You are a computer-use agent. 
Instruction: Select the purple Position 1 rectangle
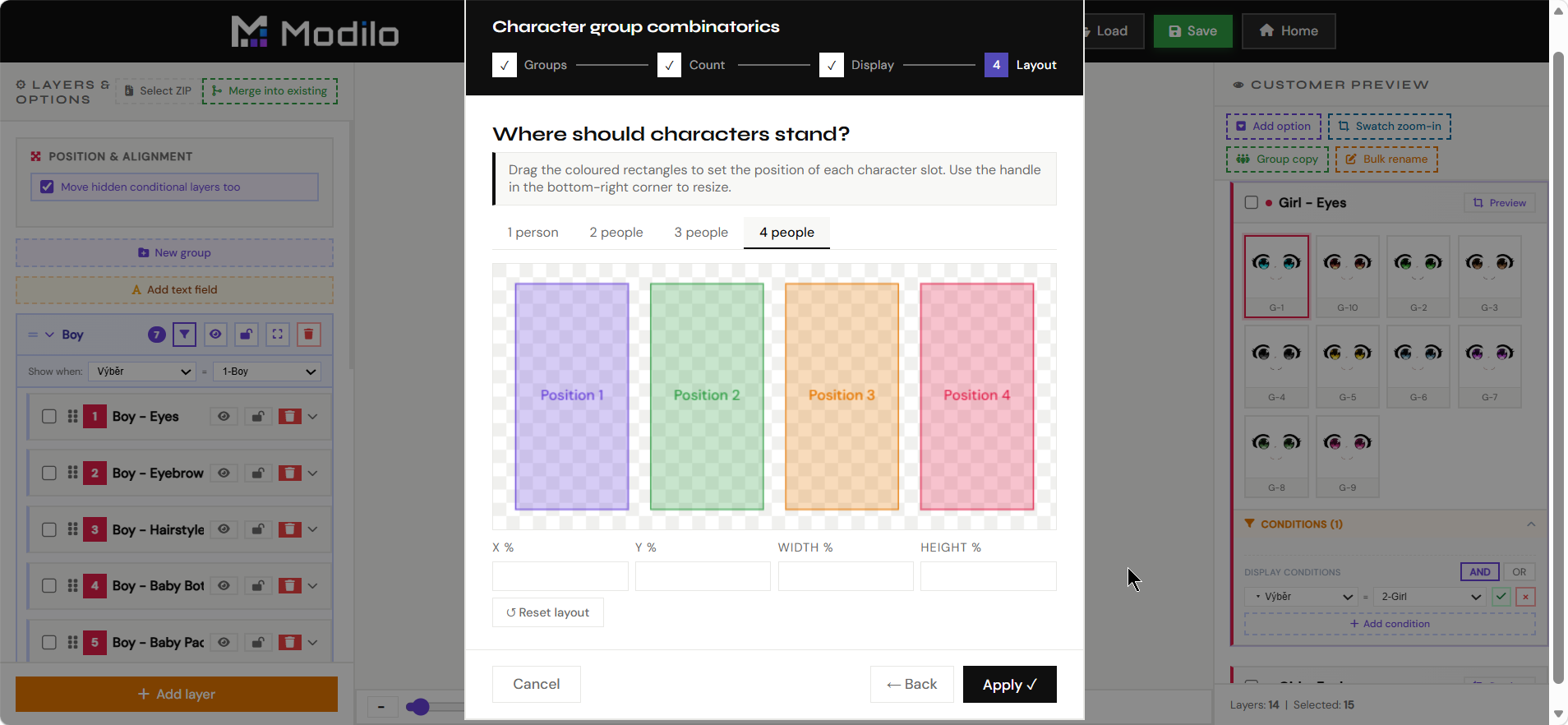(x=572, y=396)
